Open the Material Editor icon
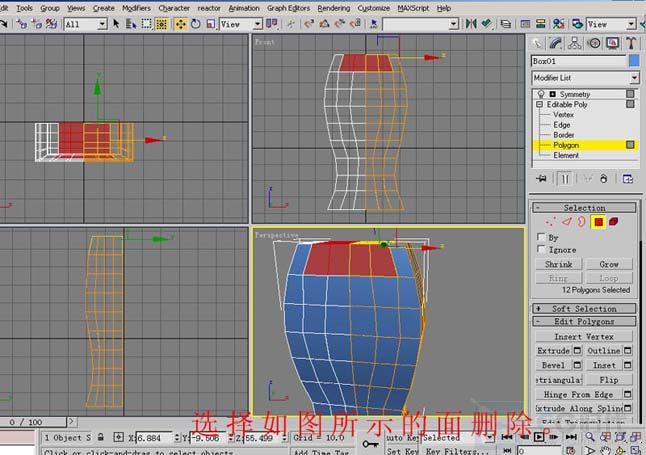 coord(558,24)
